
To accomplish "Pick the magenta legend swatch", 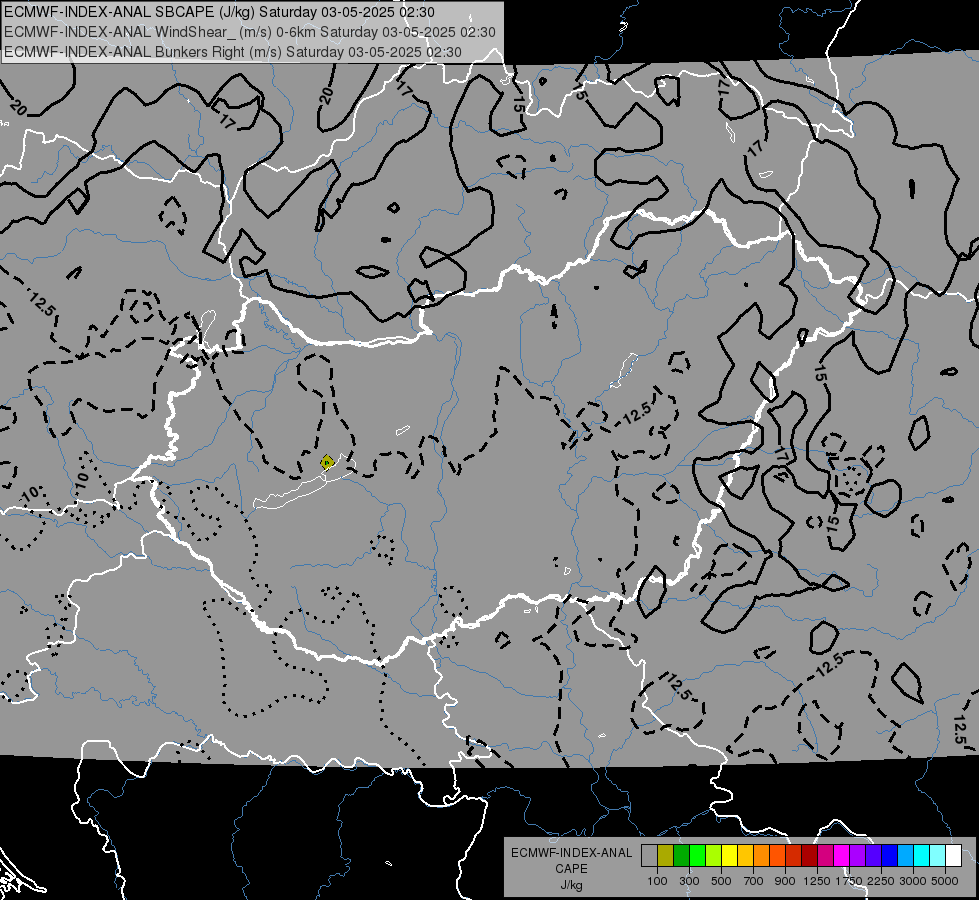I will click(x=842, y=856).
